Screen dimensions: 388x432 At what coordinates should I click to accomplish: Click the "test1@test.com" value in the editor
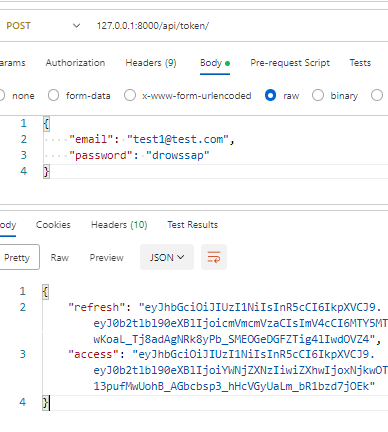[178, 139]
